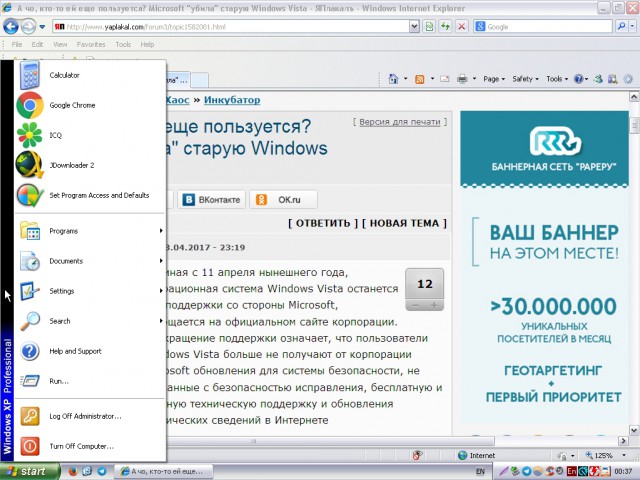Launch JDownloader 2 from the Start menu
640x480 pixels.
(90, 165)
